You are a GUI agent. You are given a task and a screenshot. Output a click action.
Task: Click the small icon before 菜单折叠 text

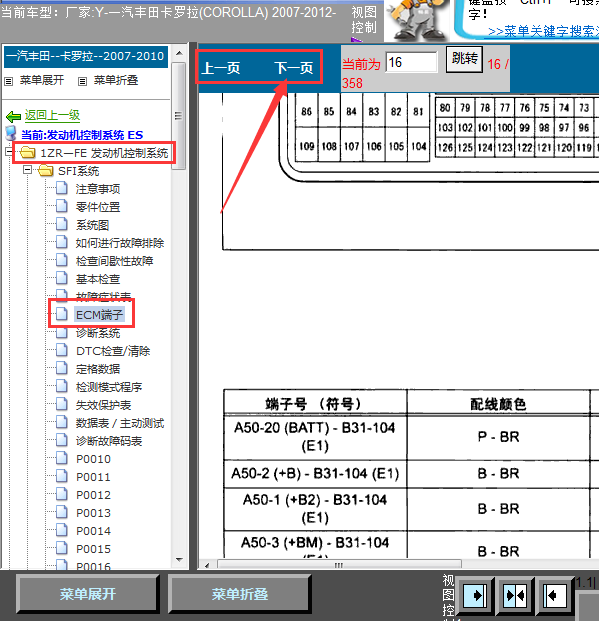point(82,82)
